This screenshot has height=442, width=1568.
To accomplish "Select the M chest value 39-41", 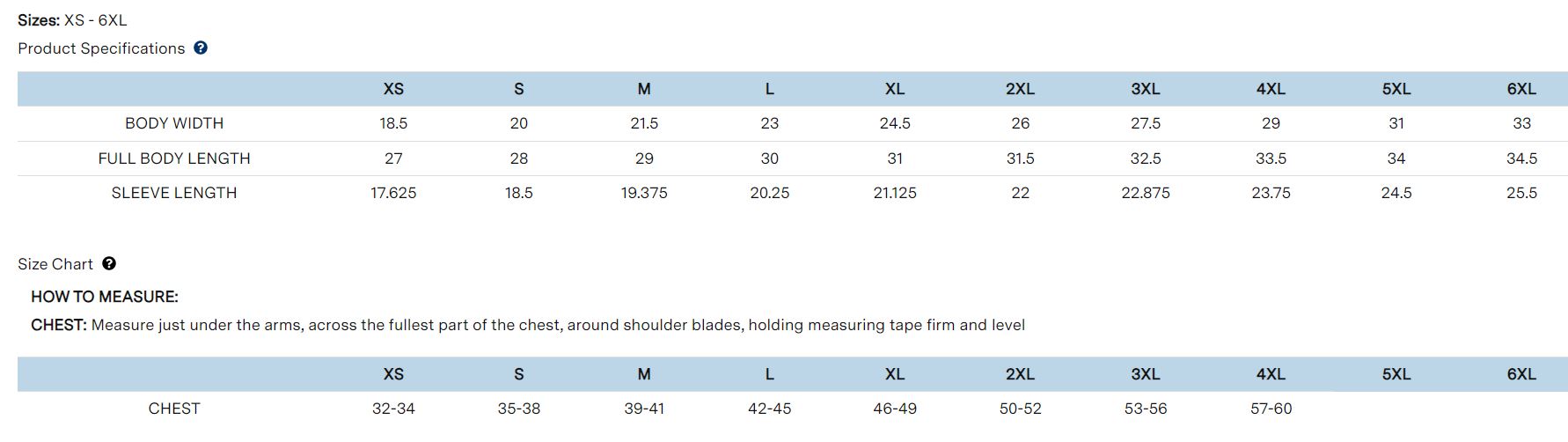I will (x=644, y=409).
